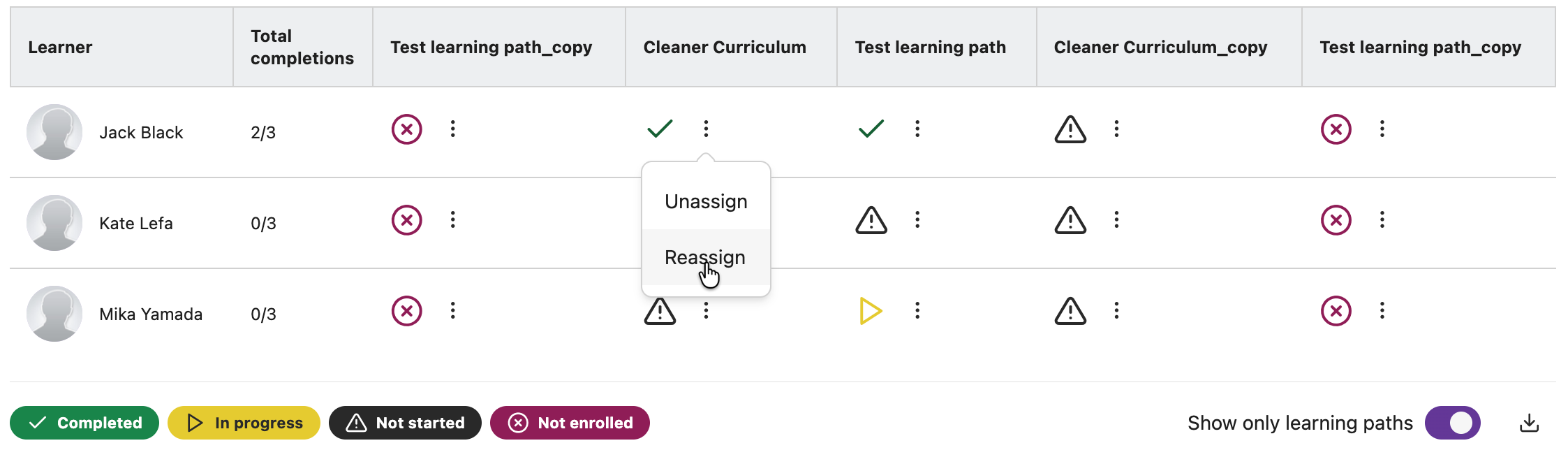
Task: Toggle Show only learning paths switch
Action: pos(1452,423)
